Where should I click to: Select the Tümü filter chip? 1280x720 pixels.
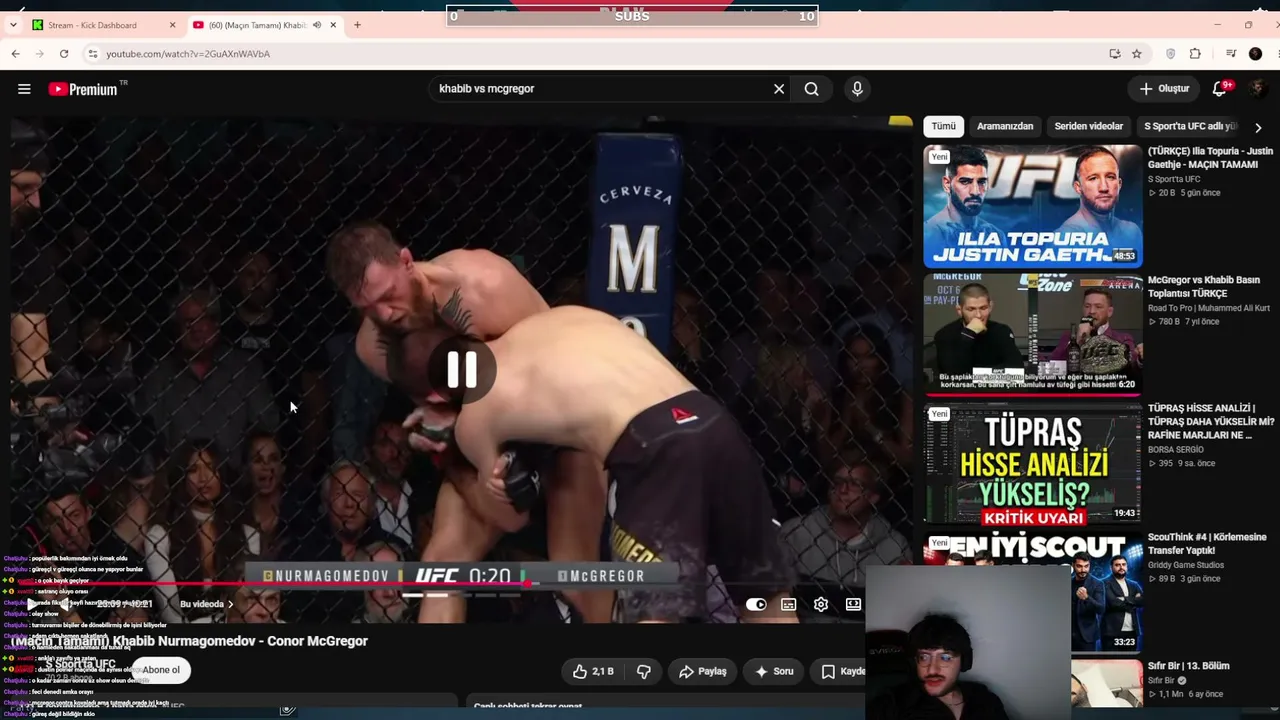944,127
